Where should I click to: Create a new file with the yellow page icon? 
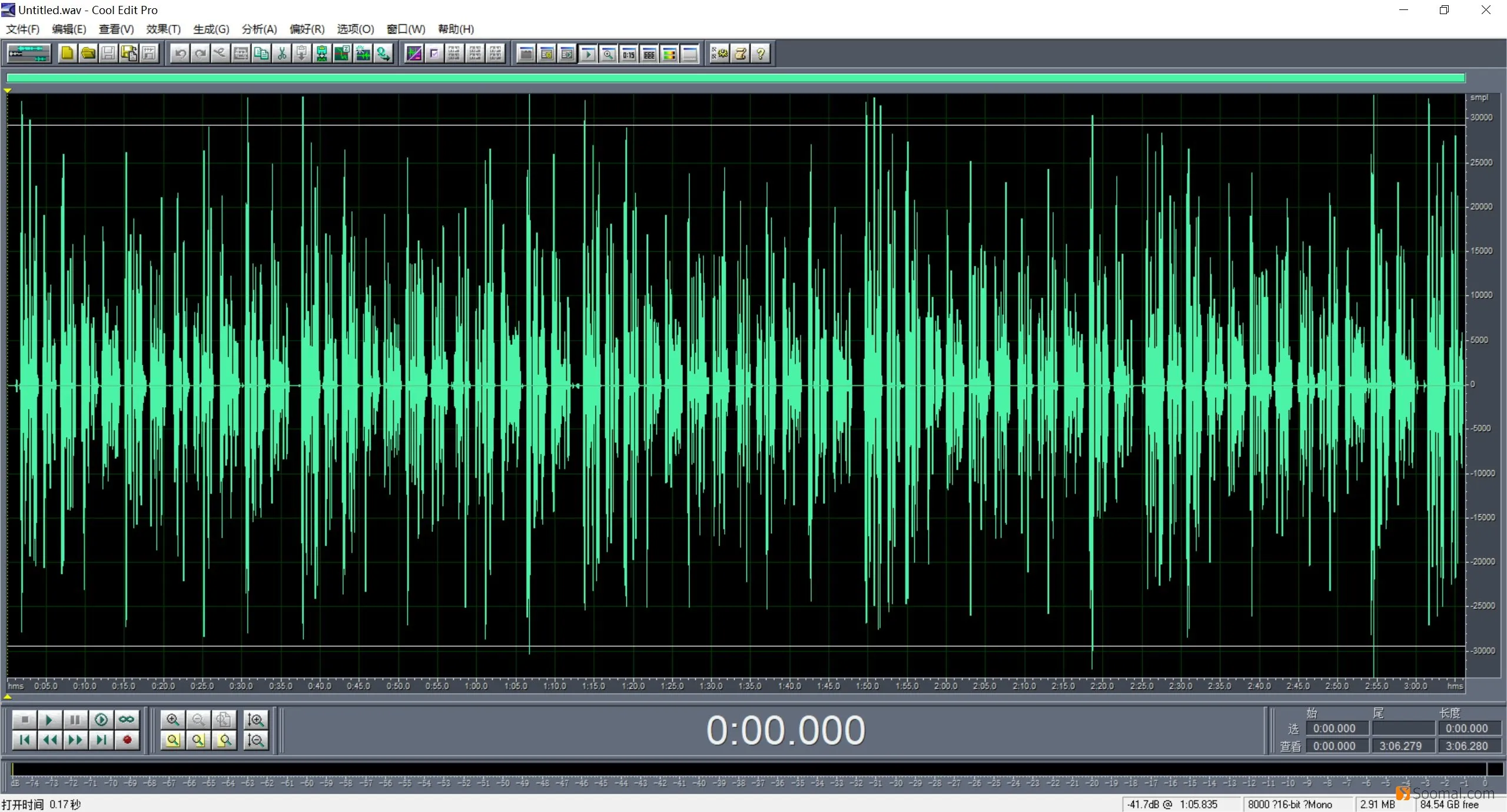(68, 54)
